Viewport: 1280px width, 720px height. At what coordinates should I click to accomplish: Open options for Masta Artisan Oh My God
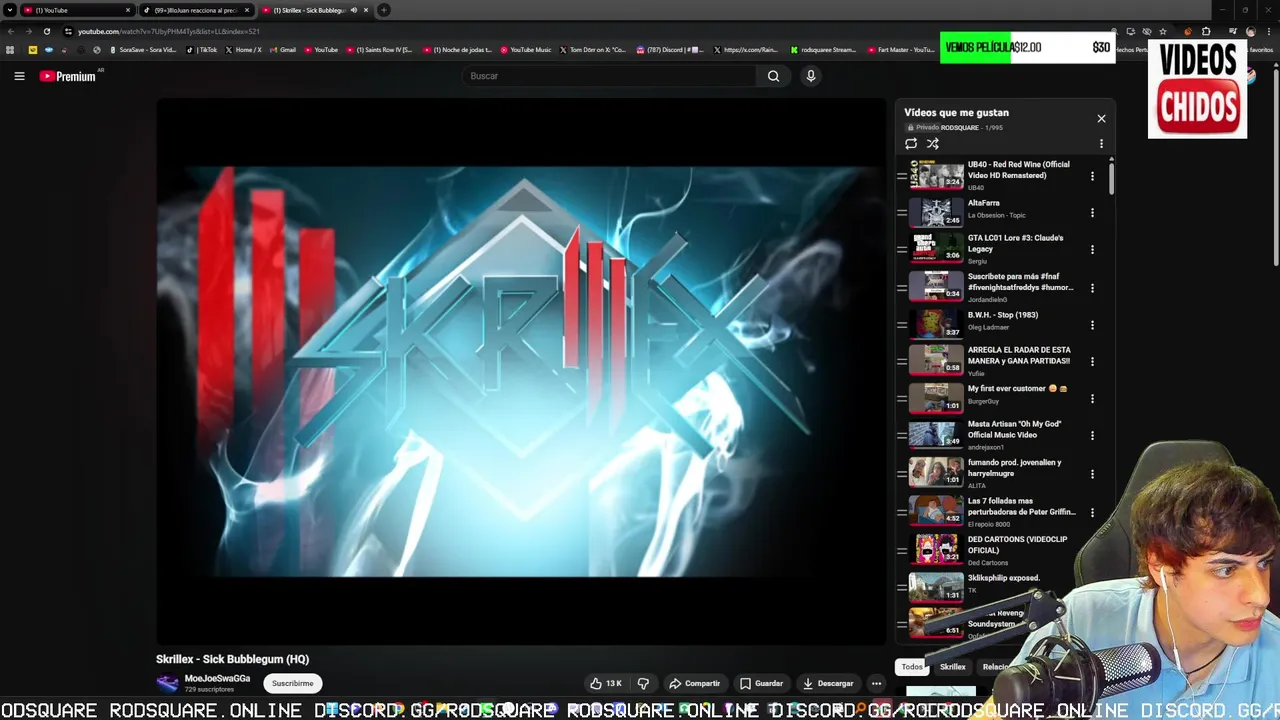pyautogui.click(x=1092, y=436)
